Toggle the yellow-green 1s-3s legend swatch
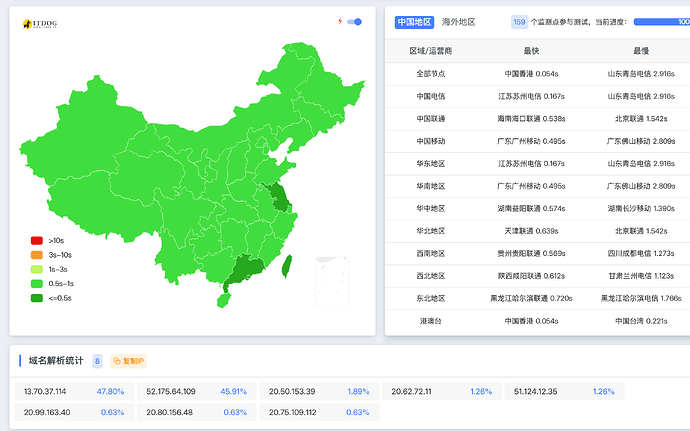This screenshot has height=431, width=690. (37, 269)
